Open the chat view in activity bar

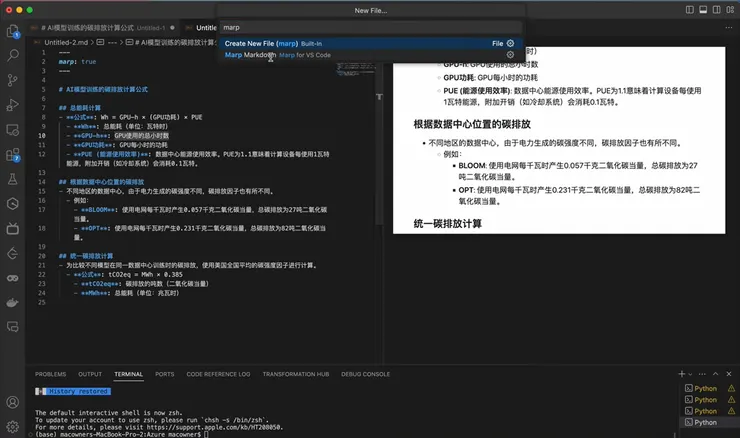13,327
